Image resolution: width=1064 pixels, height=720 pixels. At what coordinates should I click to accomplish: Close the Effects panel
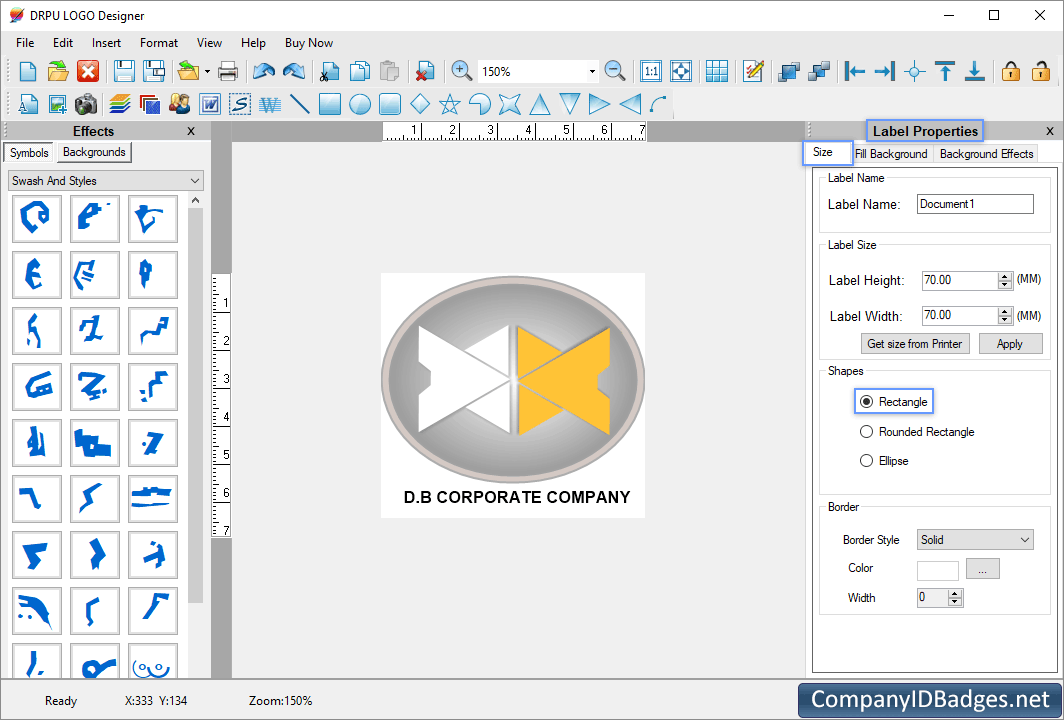(x=191, y=131)
